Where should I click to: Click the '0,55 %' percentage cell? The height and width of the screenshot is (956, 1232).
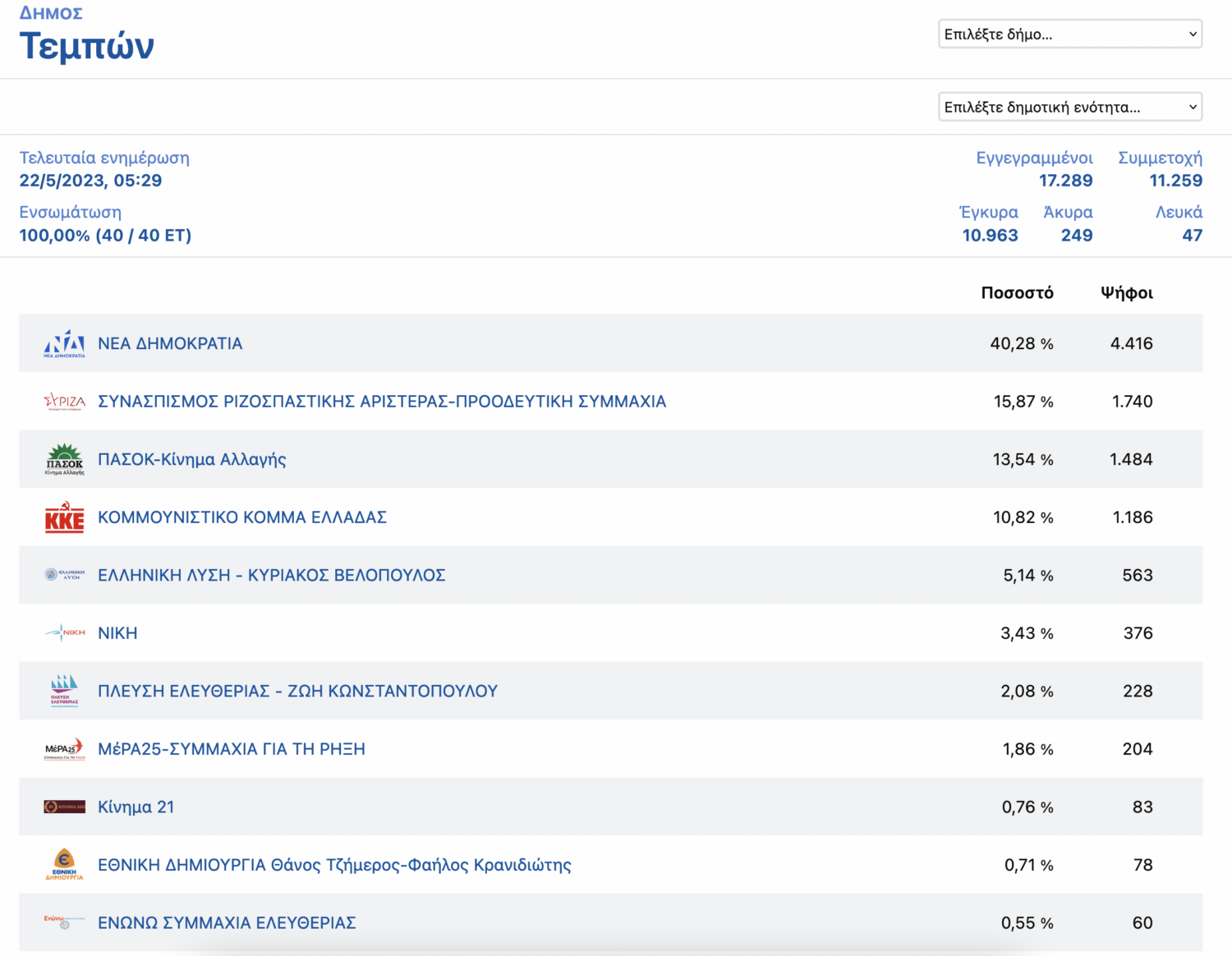pos(1027,922)
